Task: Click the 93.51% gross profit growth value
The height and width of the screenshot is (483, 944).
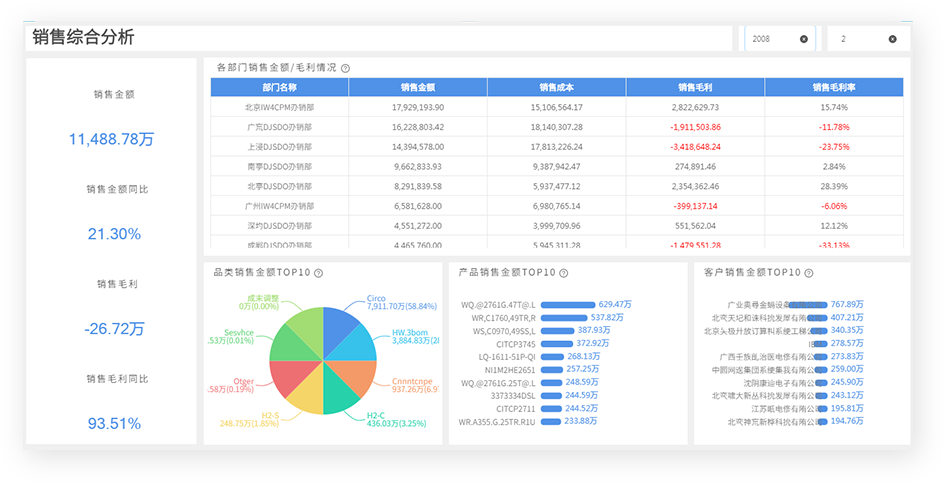Action: point(114,424)
